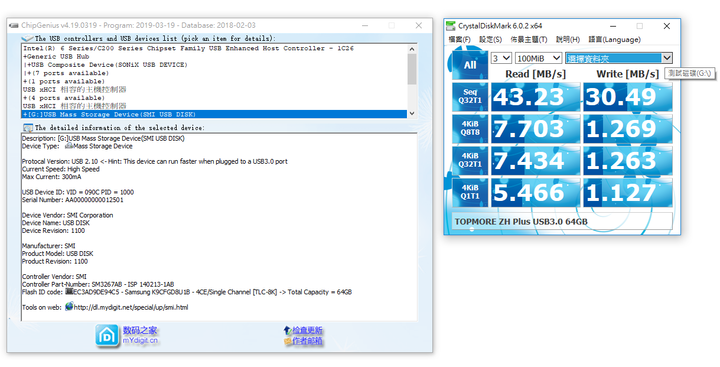Image resolution: width=720 pixels, height=367 pixels.
Task: Click device list scrollbar up arrow
Action: pos(411,49)
